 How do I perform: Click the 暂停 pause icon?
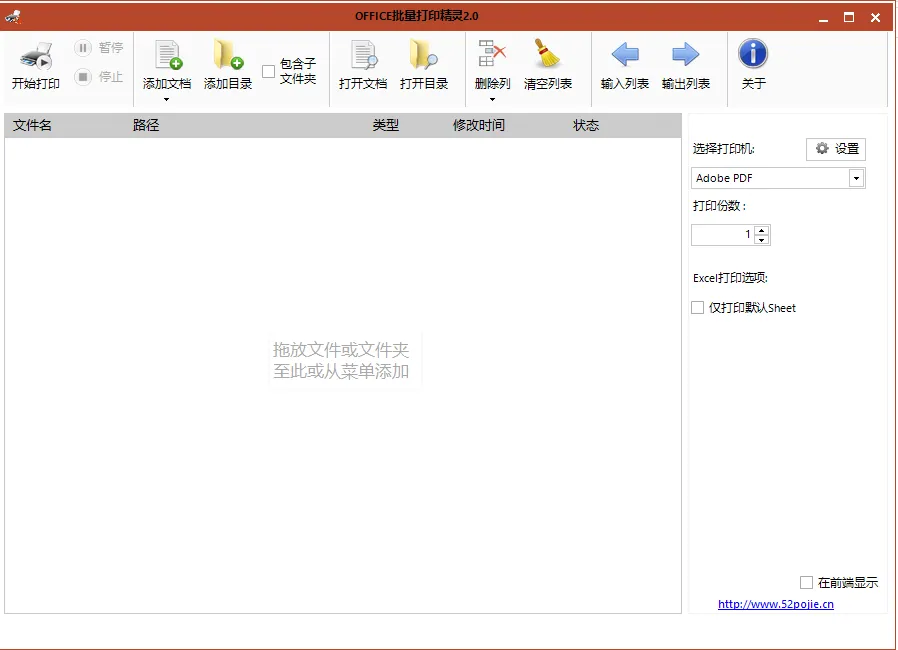(x=83, y=48)
